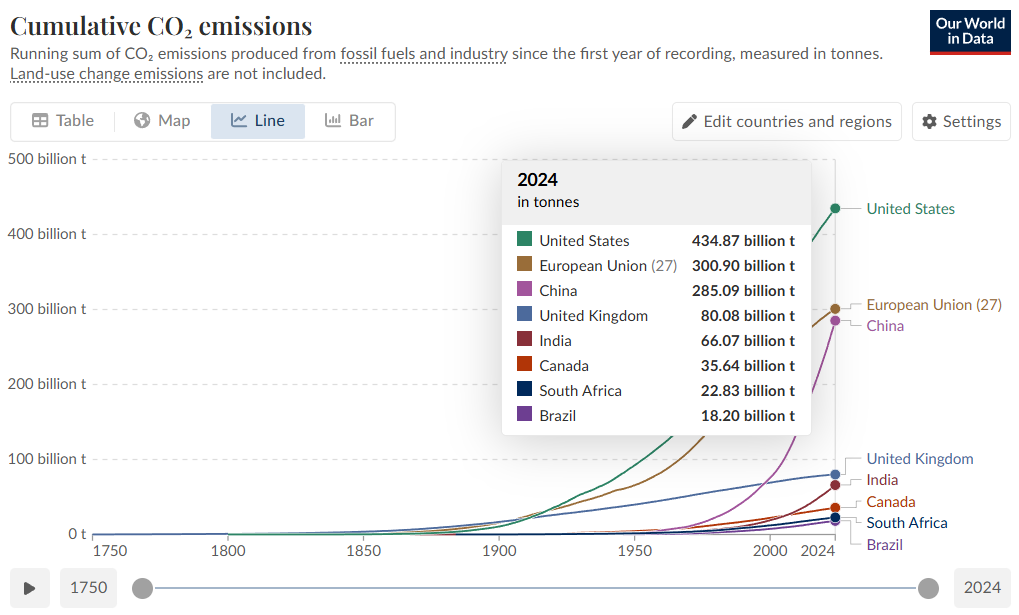Select the United States line label
Screen dimensions: 1019x615
click(910, 209)
